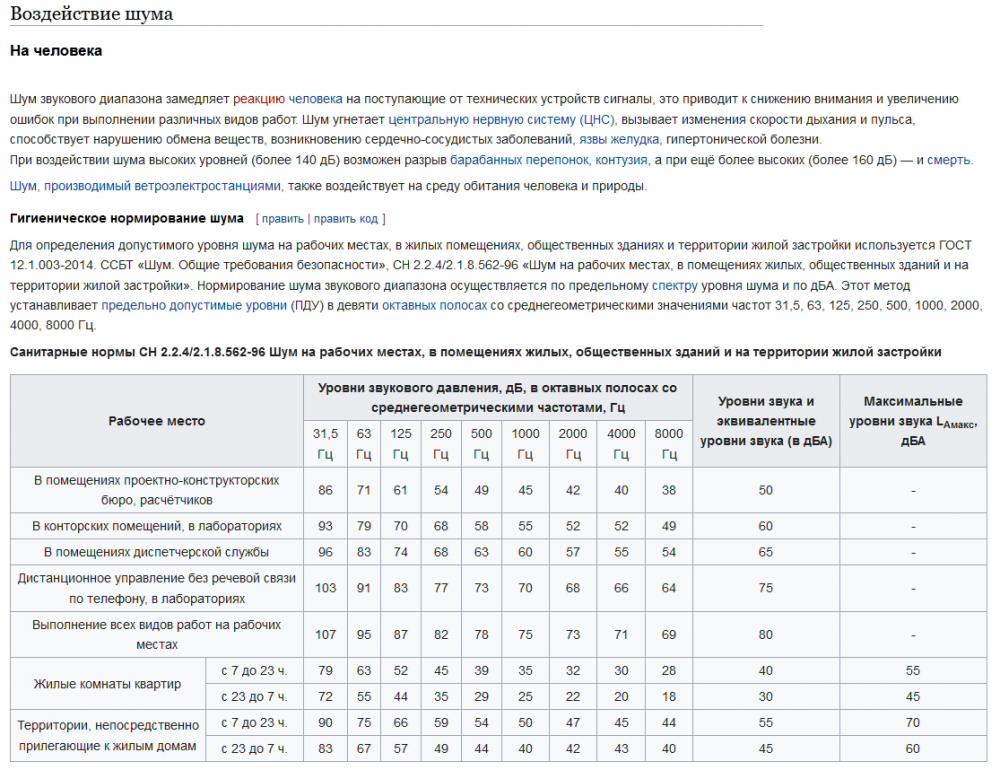The height and width of the screenshot is (770, 1000).
Task: Follow the 'контузия' link
Action: tap(622, 159)
